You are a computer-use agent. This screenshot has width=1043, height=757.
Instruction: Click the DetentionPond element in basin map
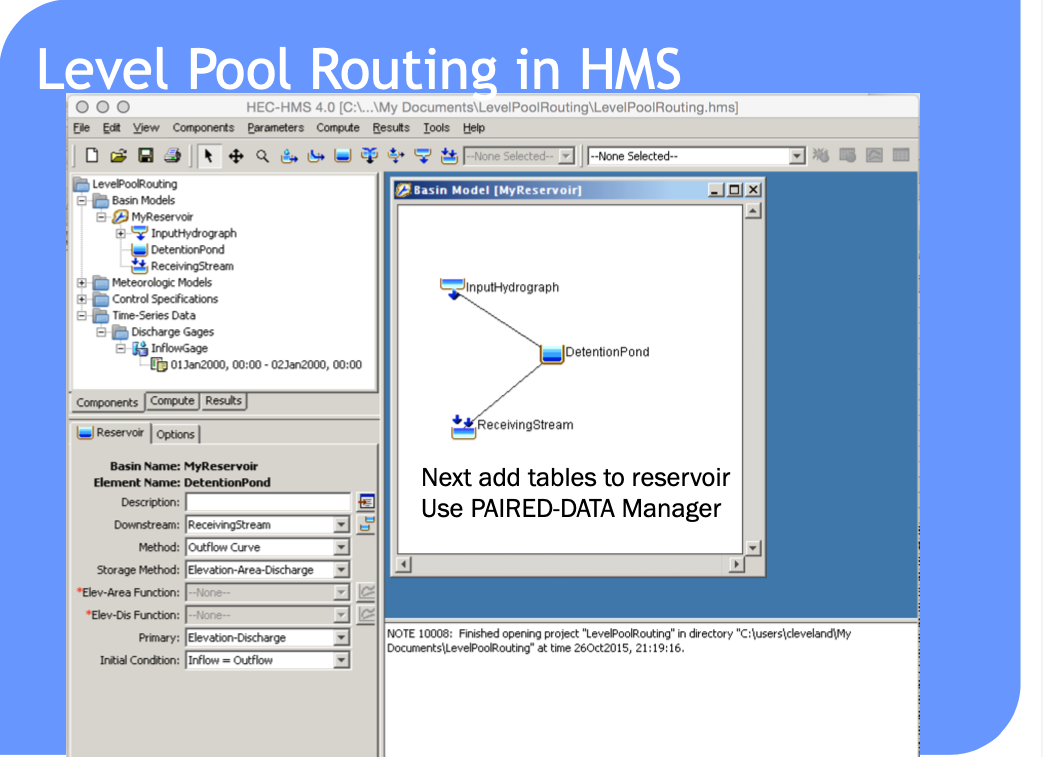click(551, 353)
